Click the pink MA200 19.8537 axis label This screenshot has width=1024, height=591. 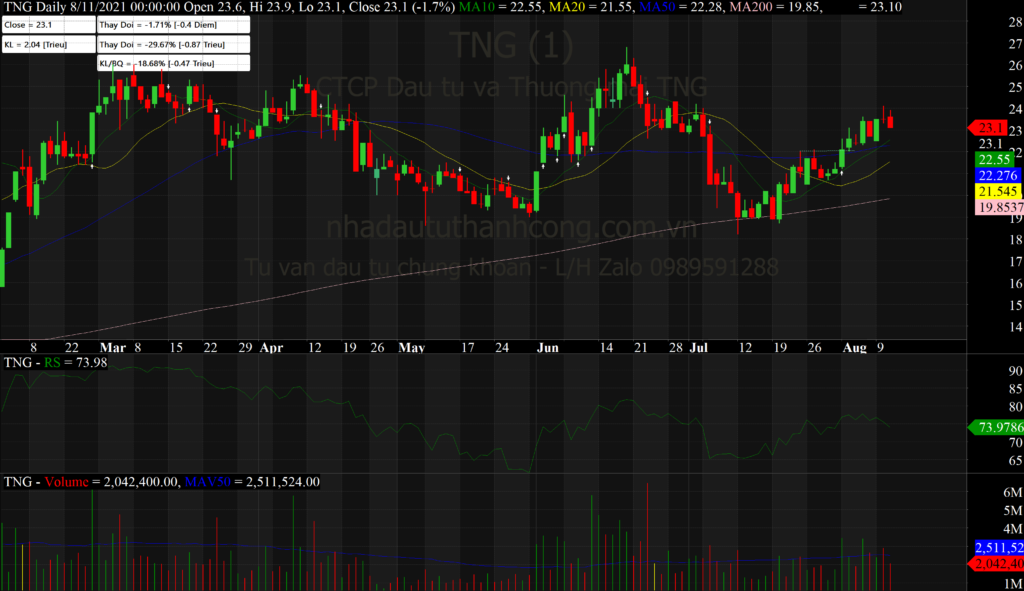coord(996,207)
